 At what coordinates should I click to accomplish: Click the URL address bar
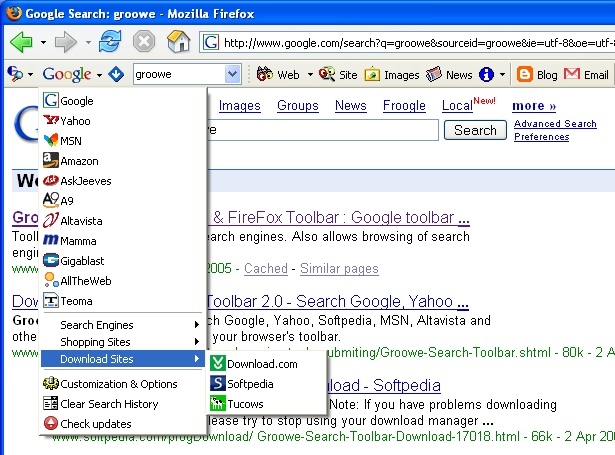(x=407, y=42)
